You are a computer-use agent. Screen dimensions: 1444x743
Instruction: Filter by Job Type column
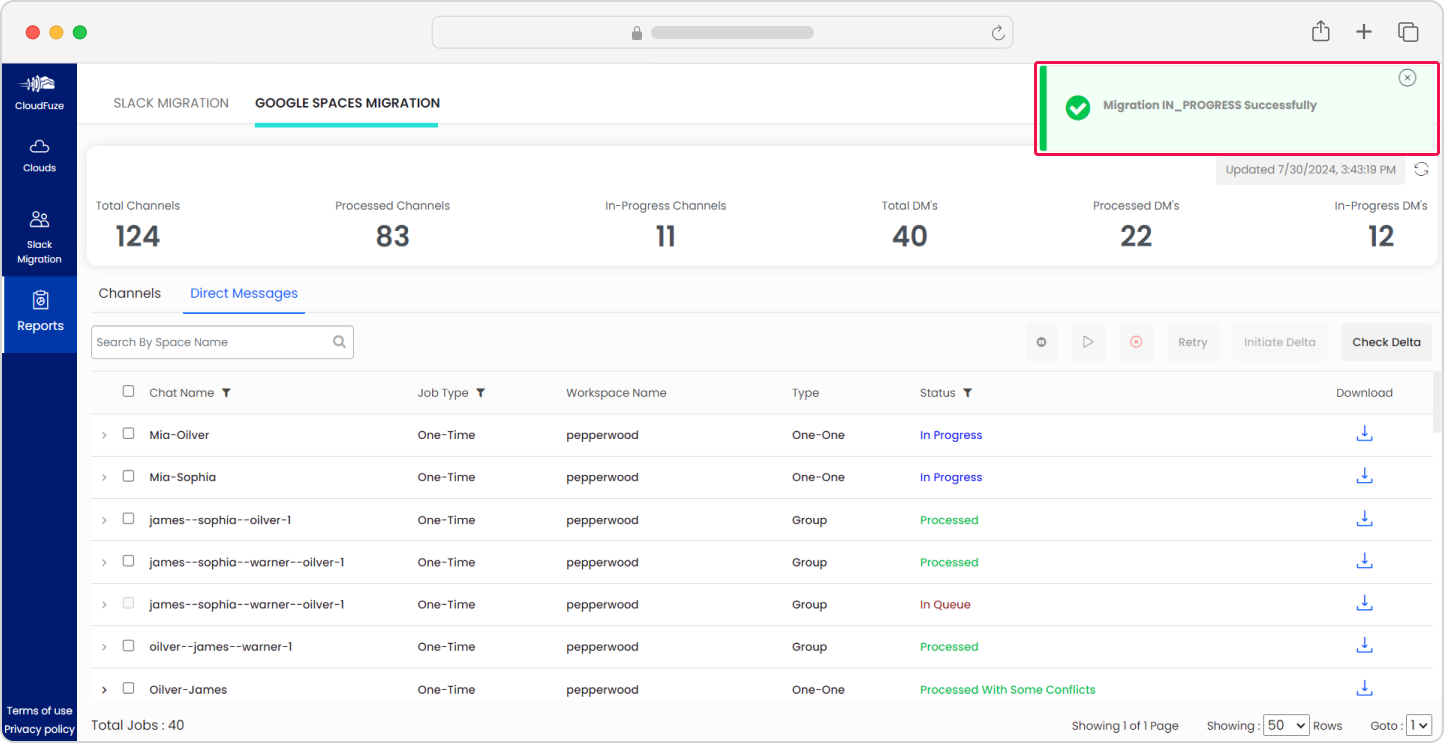point(481,393)
